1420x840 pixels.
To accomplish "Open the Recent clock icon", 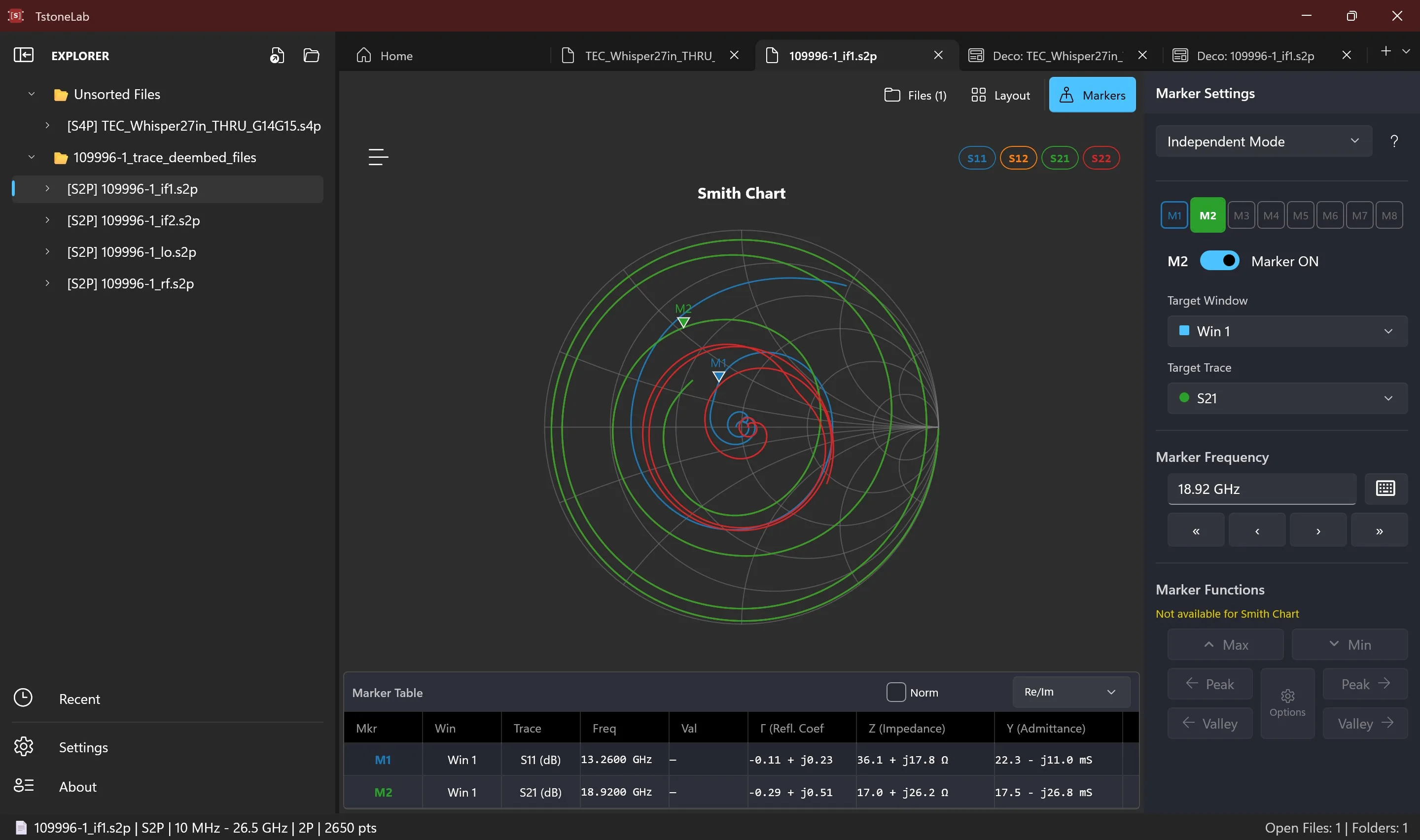I will [23, 698].
